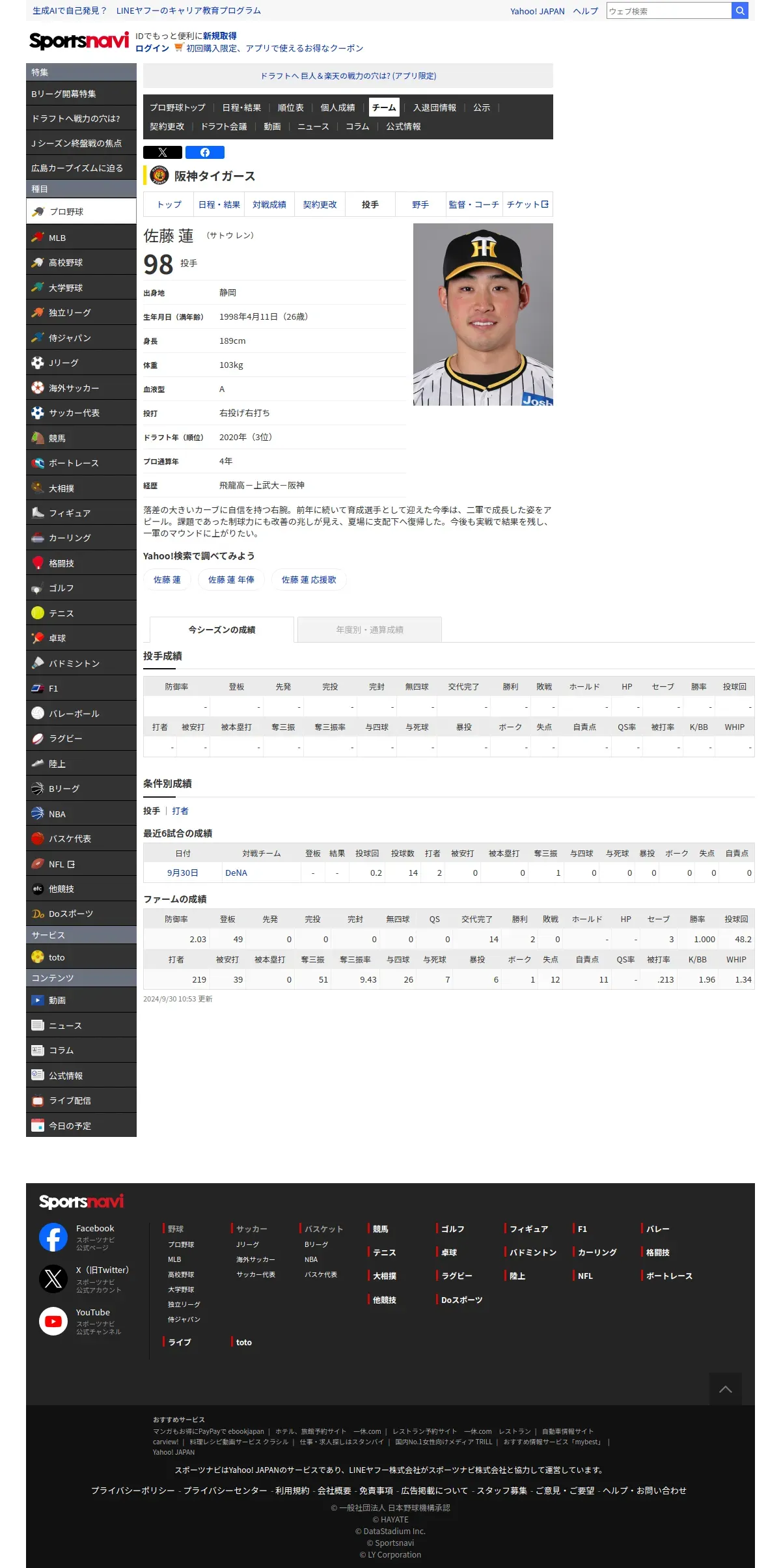Open カーリング sidebar icon
781x1568 pixels.
38,538
